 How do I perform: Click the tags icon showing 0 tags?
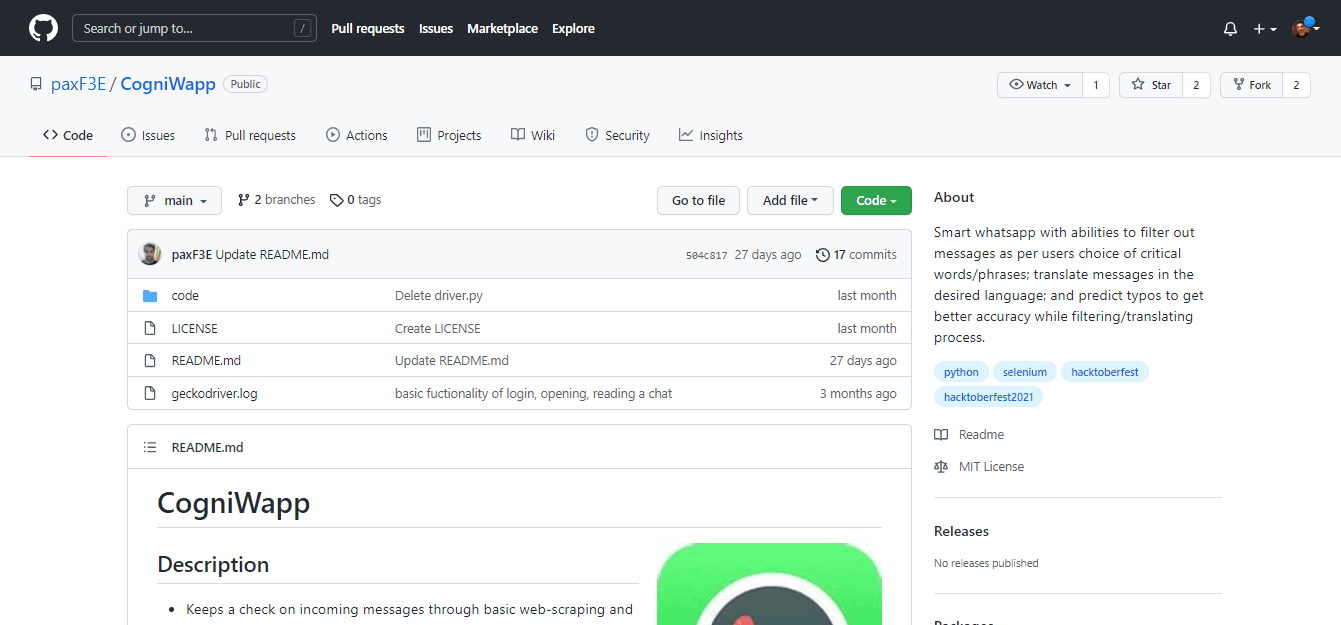(x=337, y=200)
